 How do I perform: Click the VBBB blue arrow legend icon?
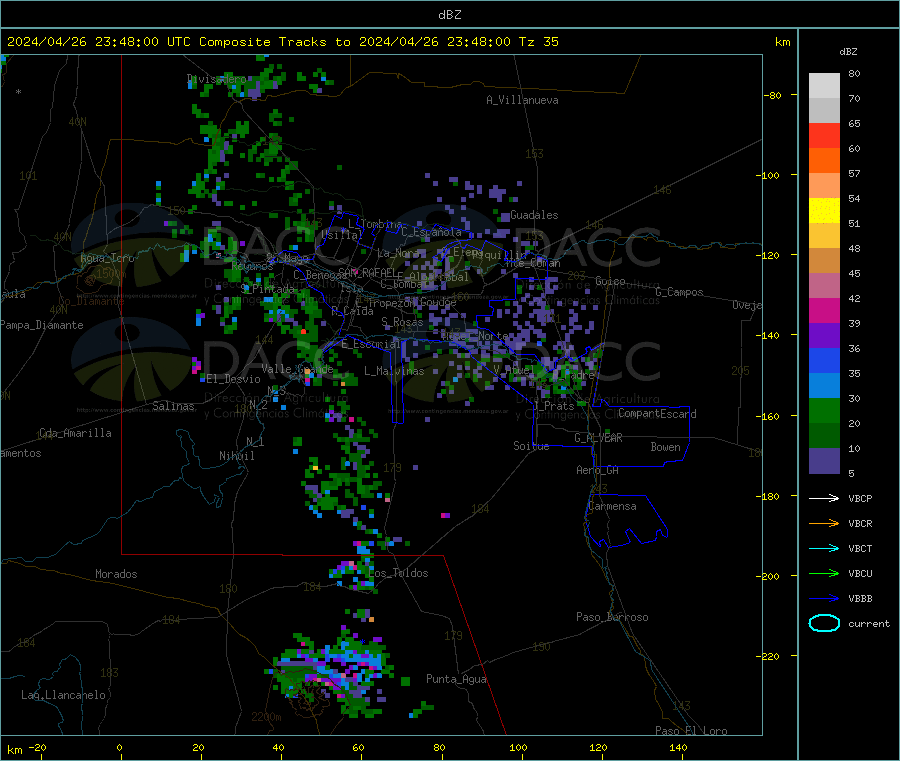[824, 599]
